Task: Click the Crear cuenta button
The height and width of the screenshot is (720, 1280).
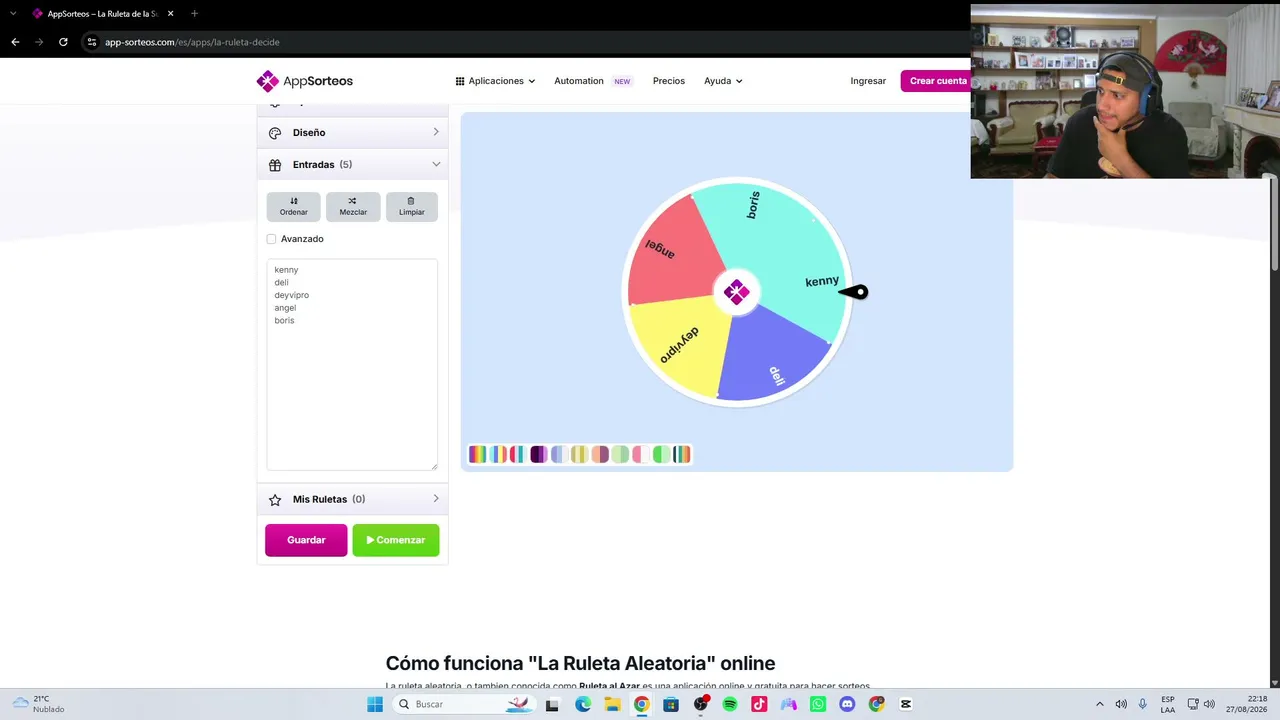Action: coord(936,81)
